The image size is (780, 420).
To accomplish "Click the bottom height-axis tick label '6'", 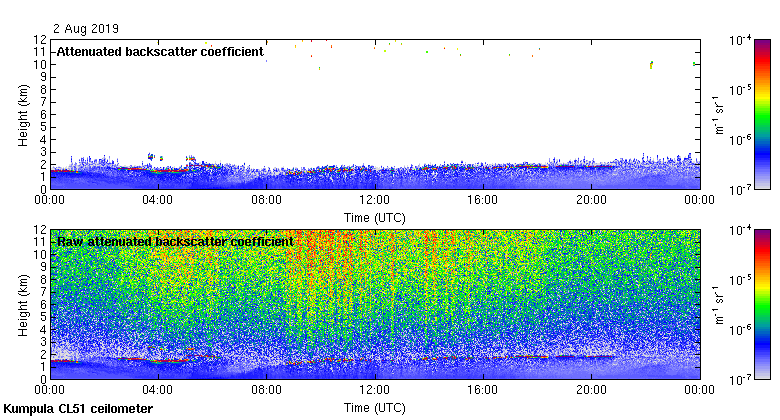I will 44,305.
